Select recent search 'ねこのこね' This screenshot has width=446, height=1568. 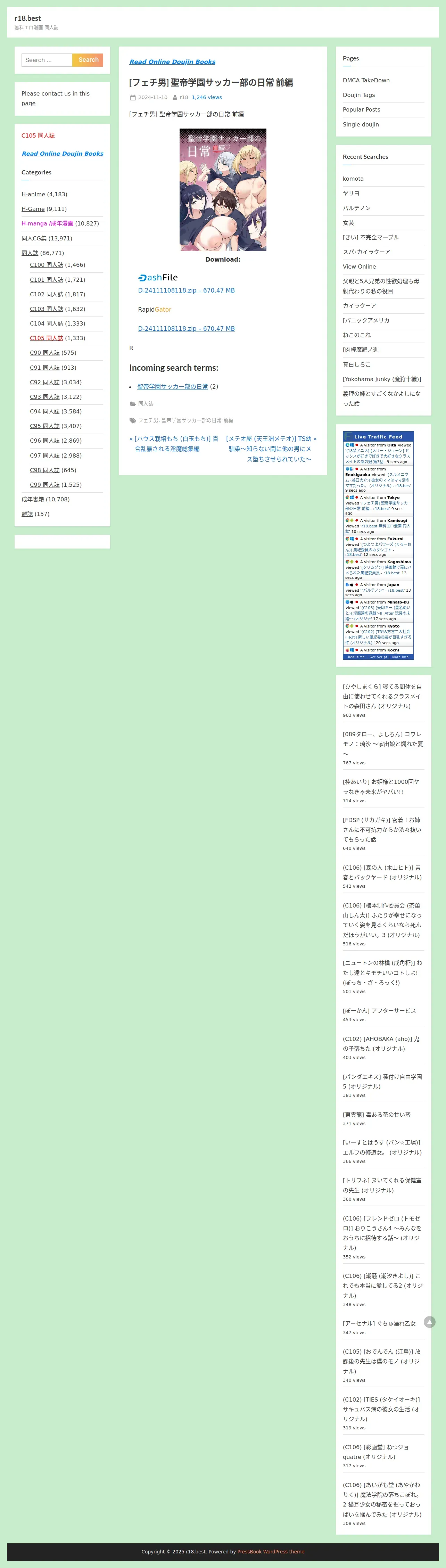356,335
